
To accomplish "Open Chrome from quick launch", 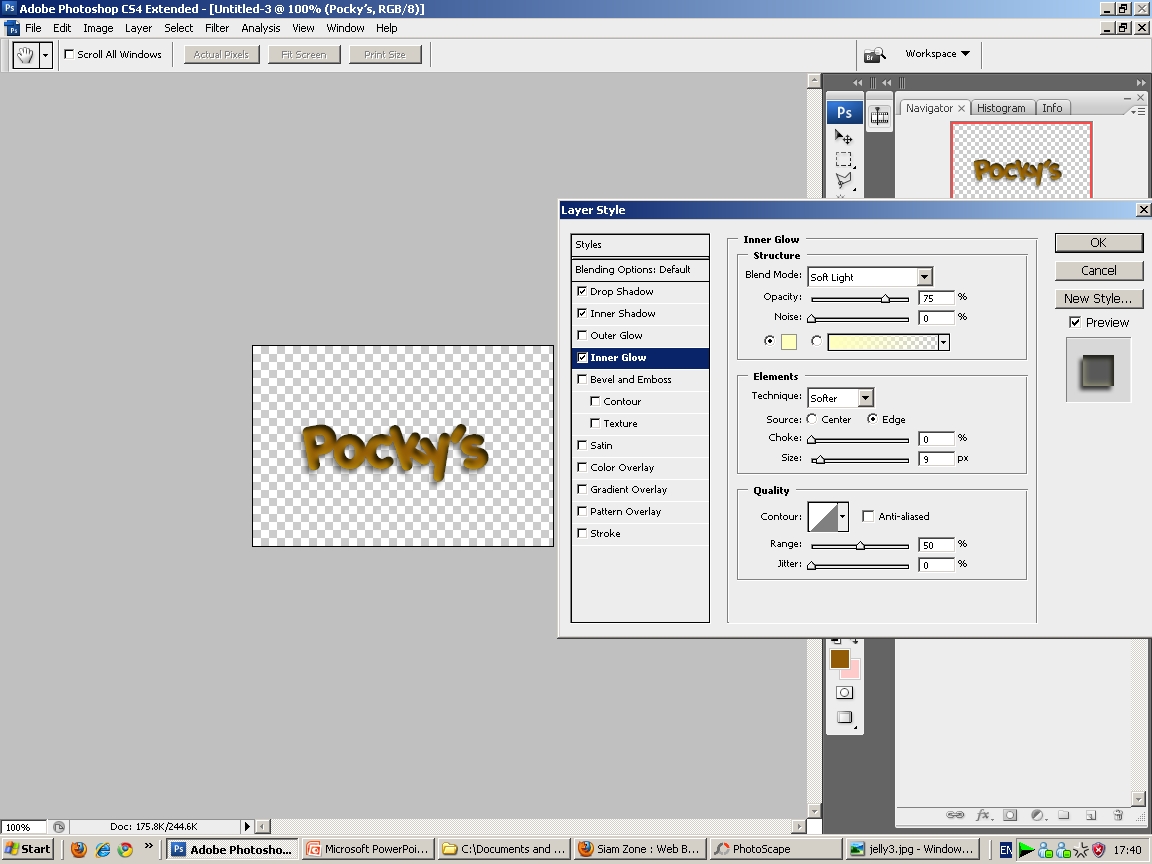I will [x=126, y=849].
